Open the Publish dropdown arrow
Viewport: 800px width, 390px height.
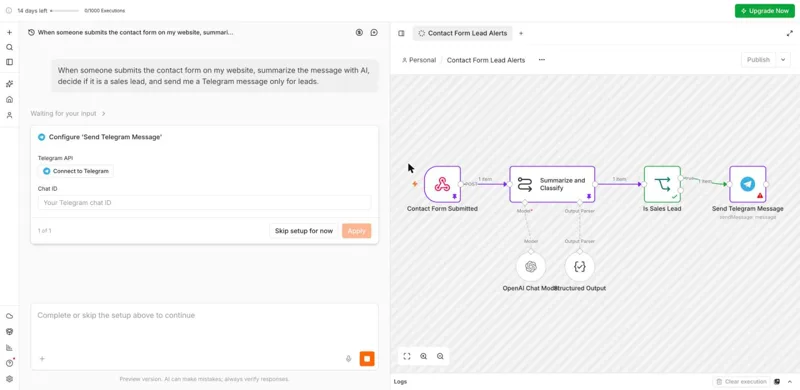coord(783,60)
